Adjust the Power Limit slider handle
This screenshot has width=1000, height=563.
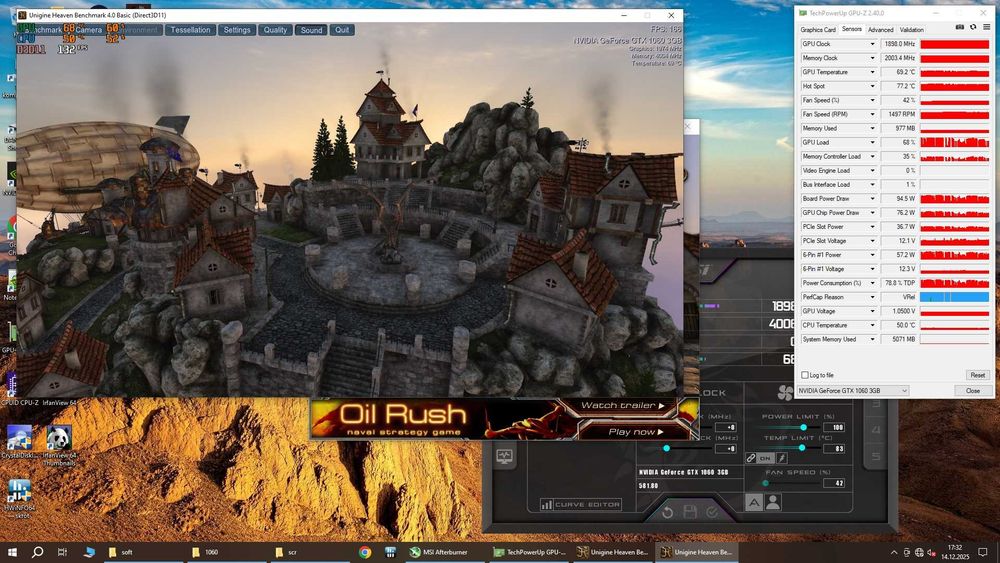[803, 427]
